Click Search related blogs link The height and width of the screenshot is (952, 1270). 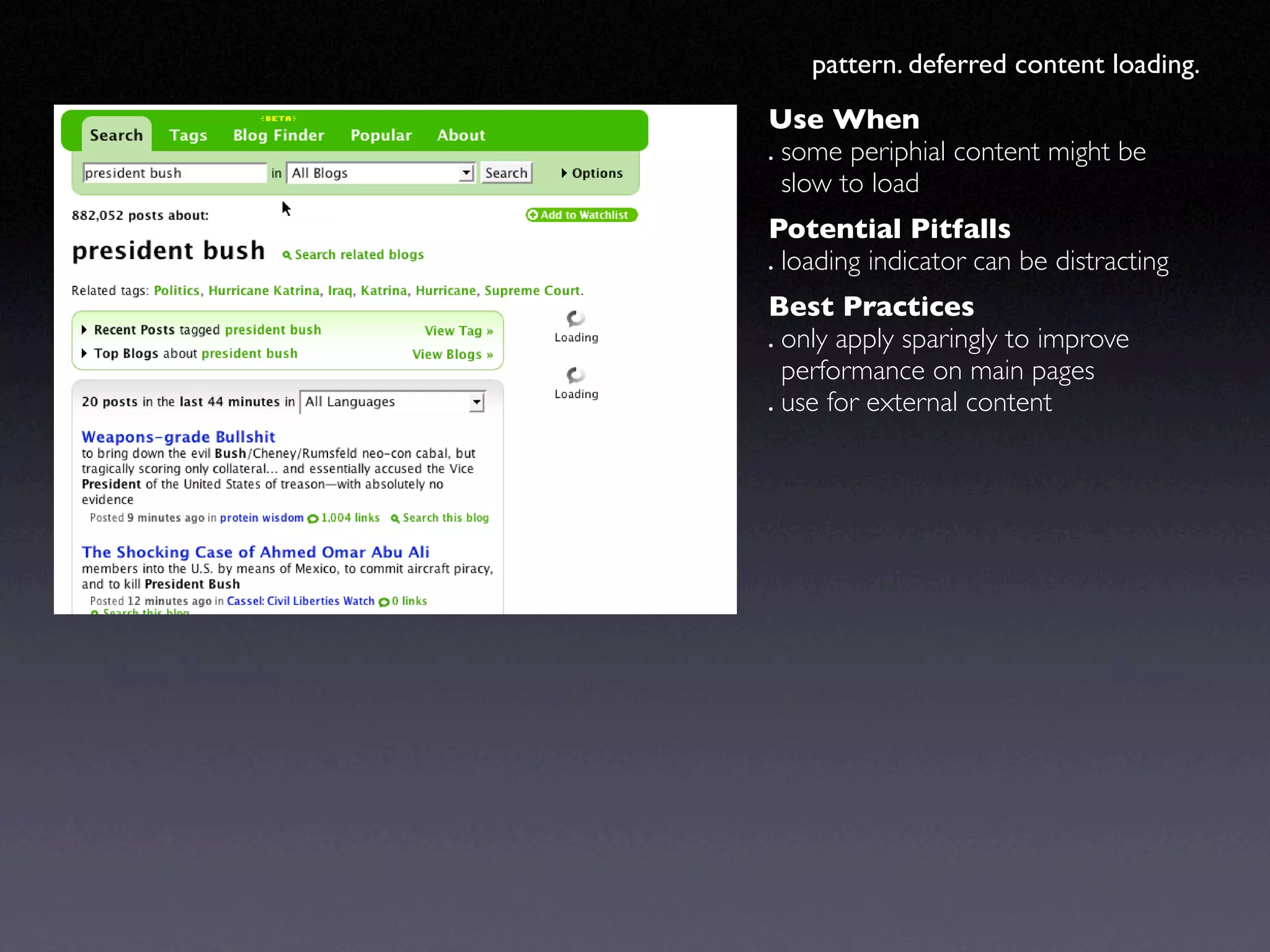(x=359, y=255)
